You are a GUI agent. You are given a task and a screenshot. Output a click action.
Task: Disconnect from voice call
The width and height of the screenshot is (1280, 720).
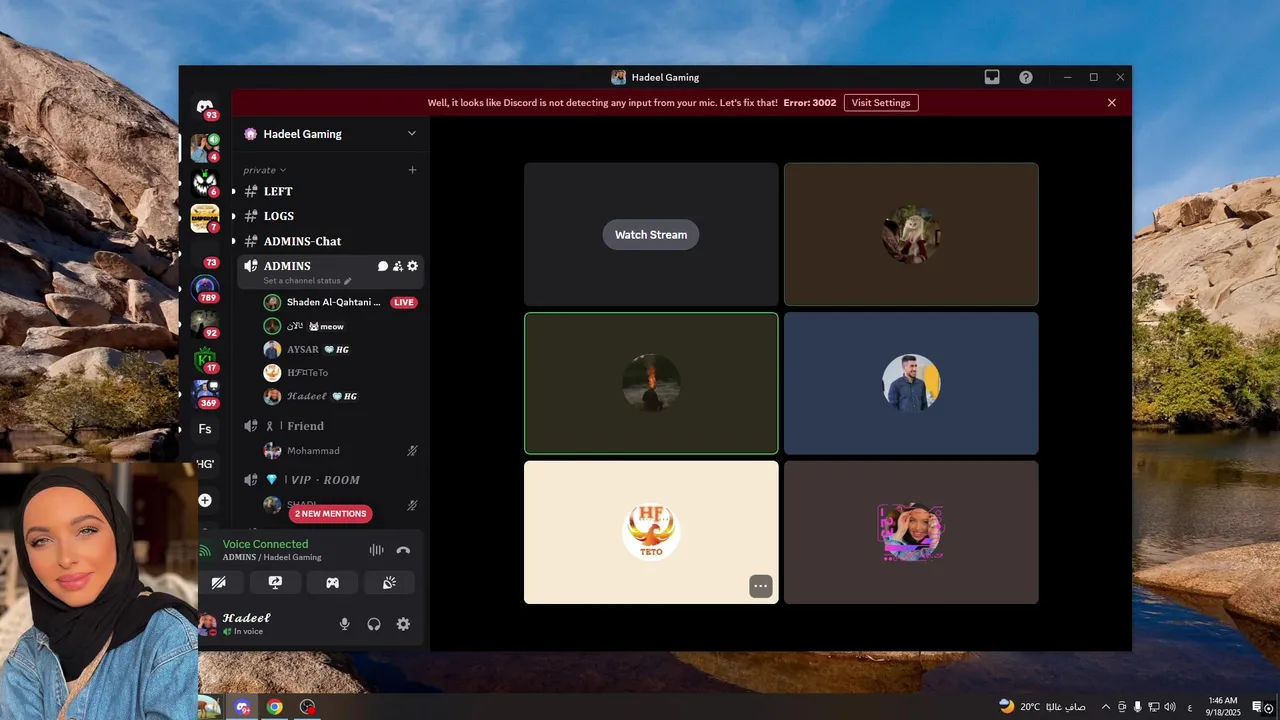[x=403, y=550]
